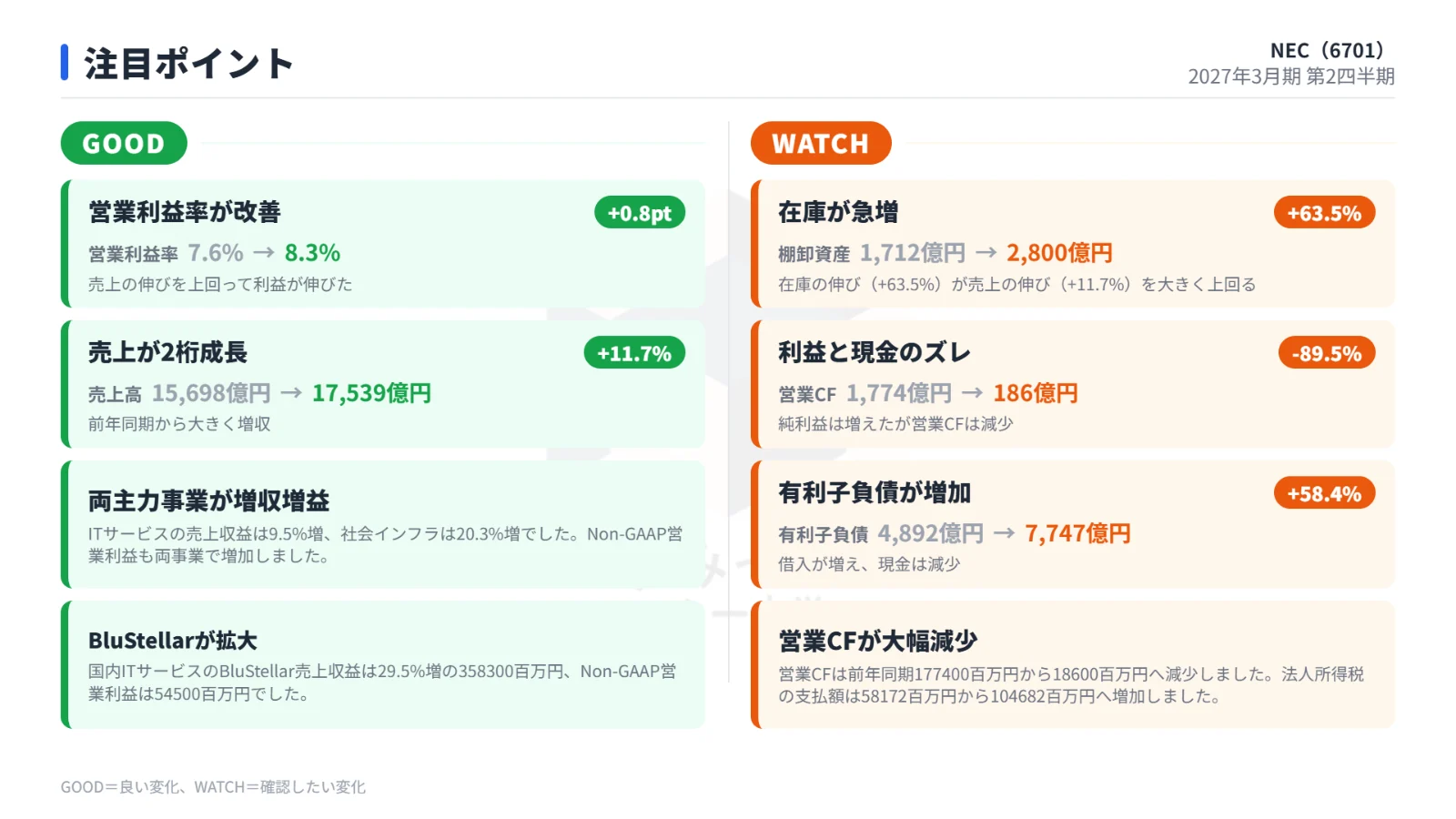The image size is (1456, 819).
Task: Click the 1,712億円 prior inventory value
Action: point(913,253)
